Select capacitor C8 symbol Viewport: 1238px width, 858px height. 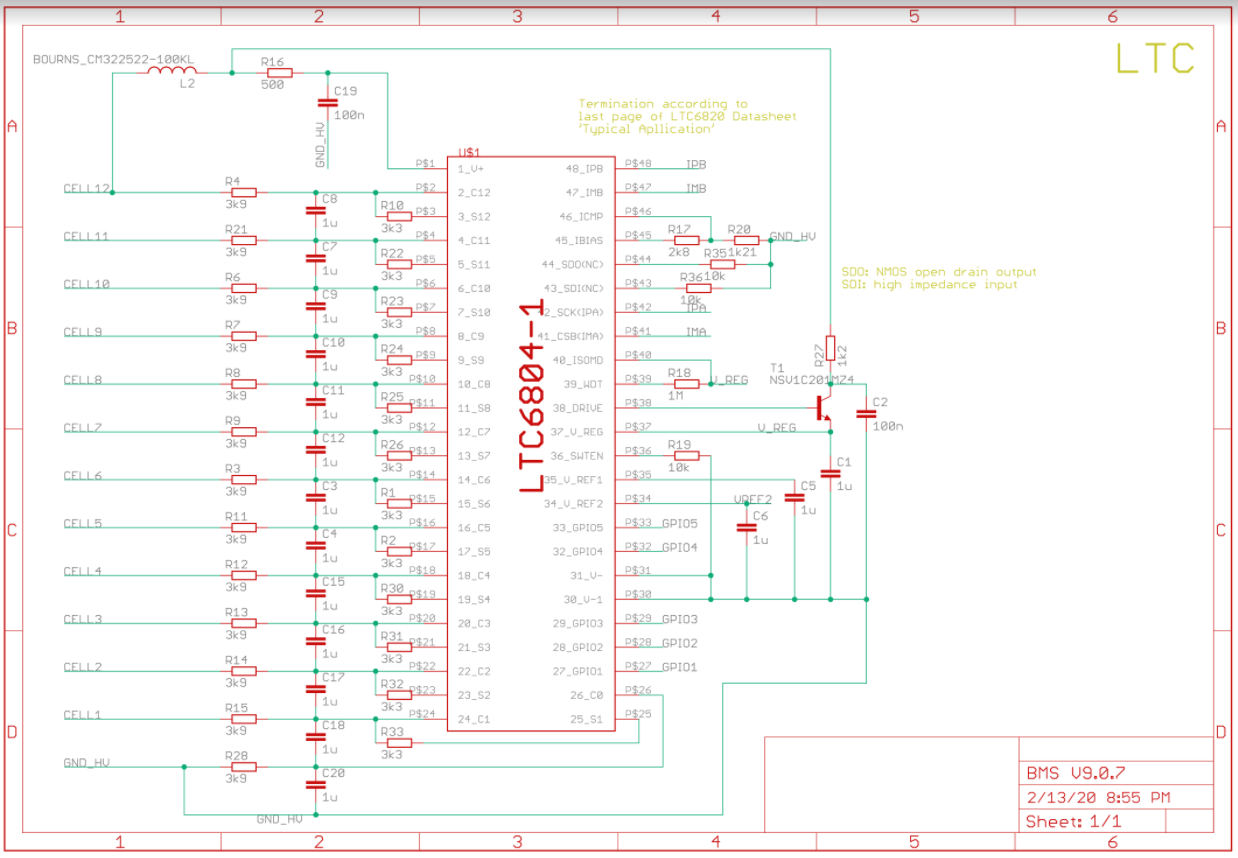click(316, 210)
